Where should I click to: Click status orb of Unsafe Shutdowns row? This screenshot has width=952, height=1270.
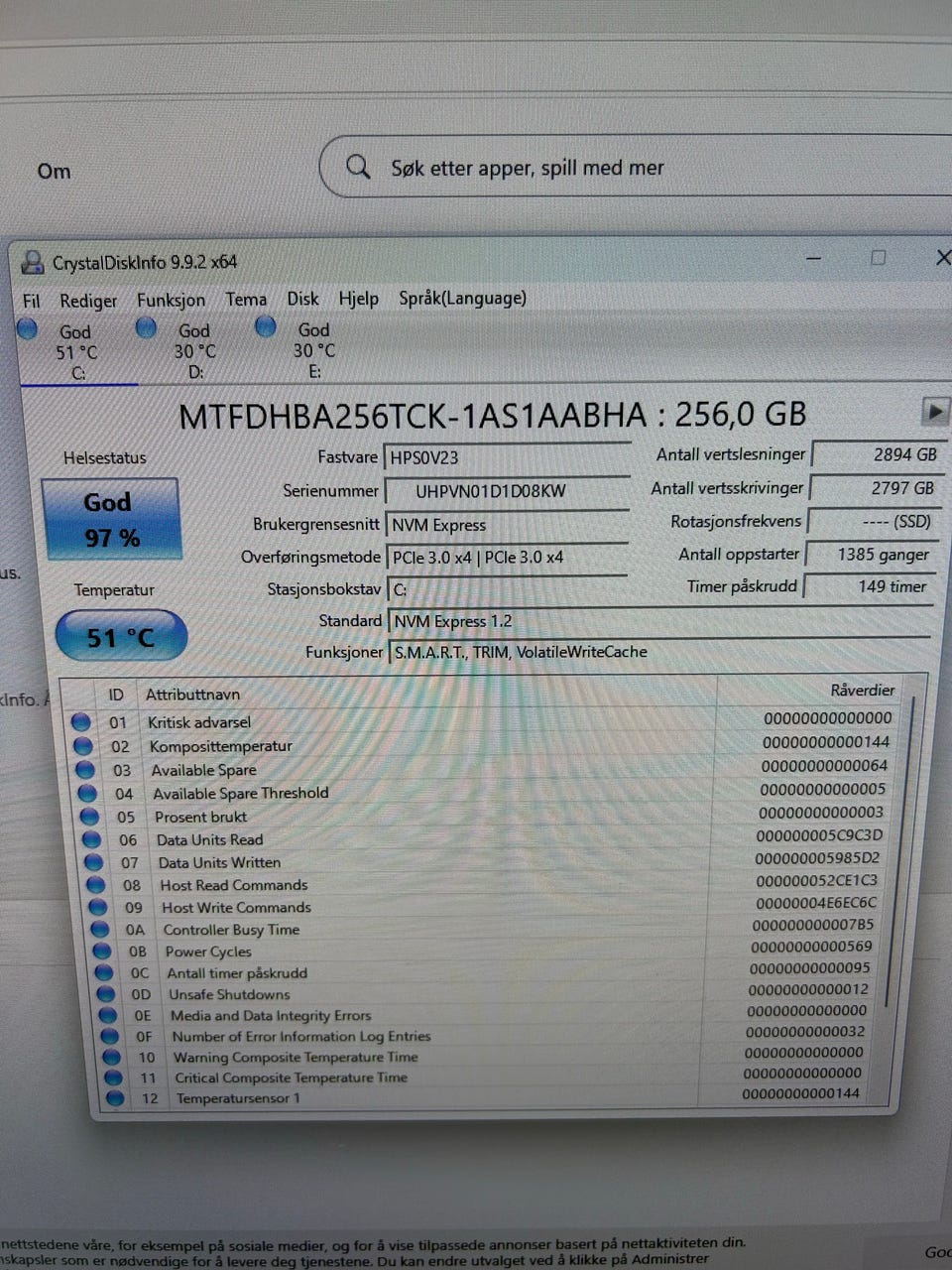(x=106, y=994)
